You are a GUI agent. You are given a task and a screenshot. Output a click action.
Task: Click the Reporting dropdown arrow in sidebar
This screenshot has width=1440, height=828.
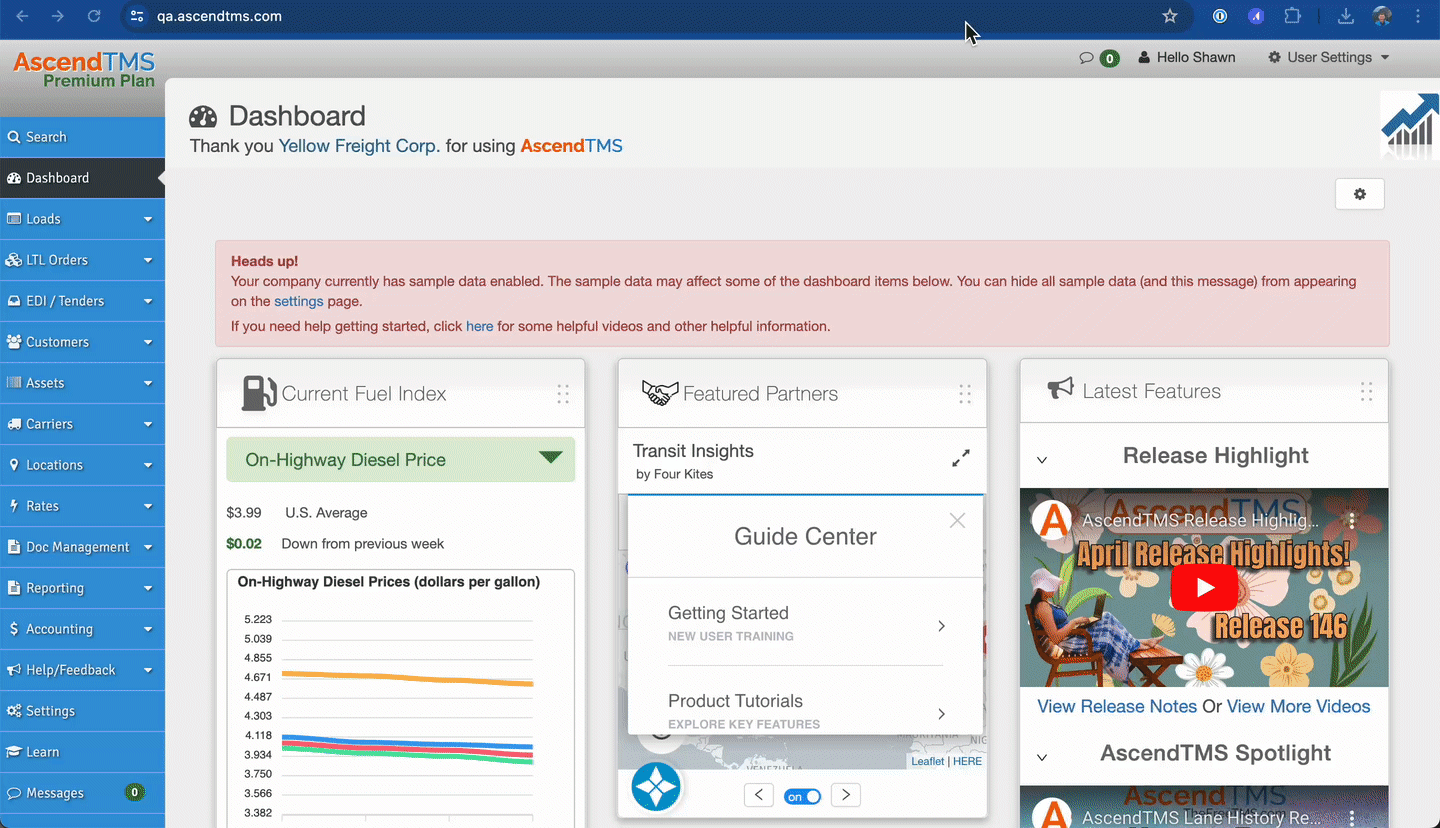[148, 589]
